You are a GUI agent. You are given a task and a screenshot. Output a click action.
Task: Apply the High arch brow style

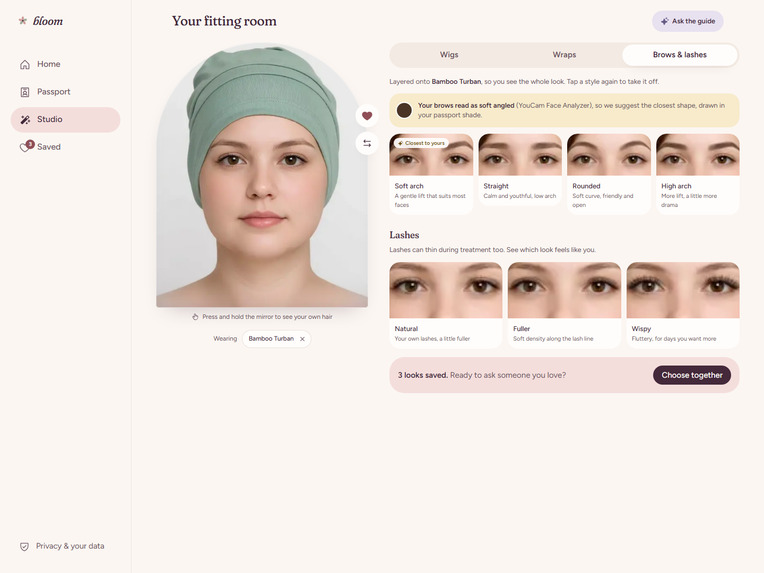tap(698, 174)
